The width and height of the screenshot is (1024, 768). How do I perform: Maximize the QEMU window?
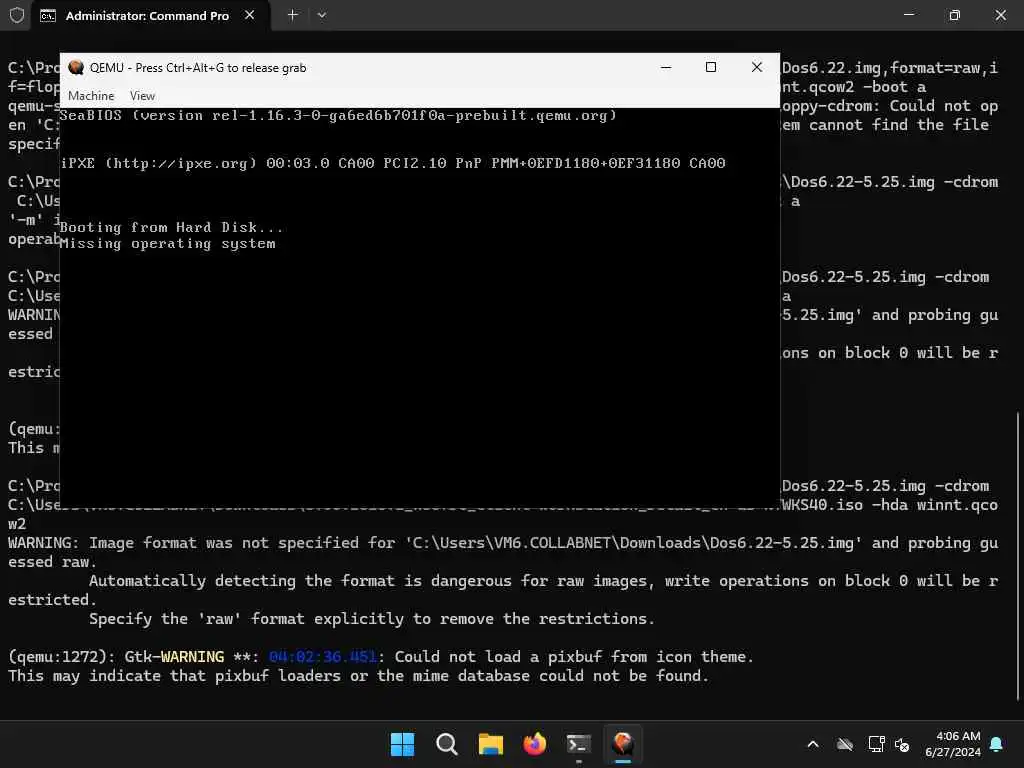711,67
